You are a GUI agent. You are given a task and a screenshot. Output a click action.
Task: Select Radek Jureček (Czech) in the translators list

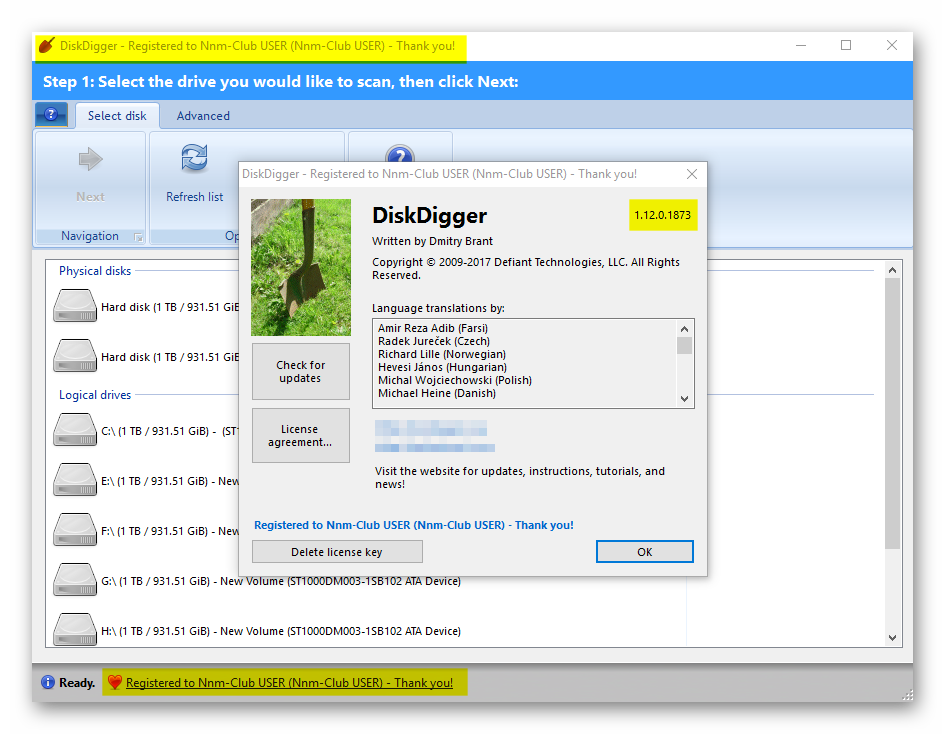click(434, 341)
